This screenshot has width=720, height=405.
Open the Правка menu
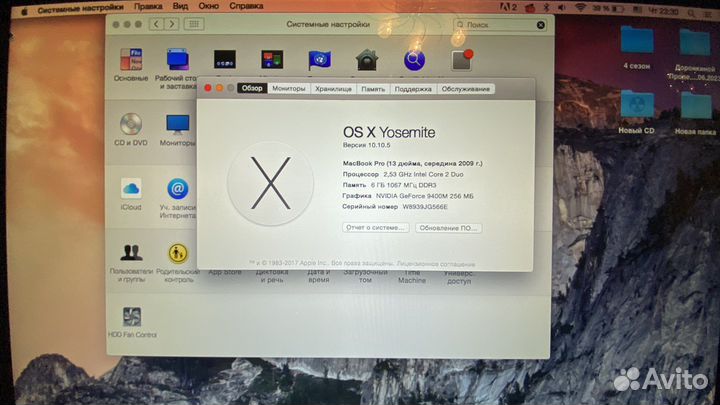point(148,6)
